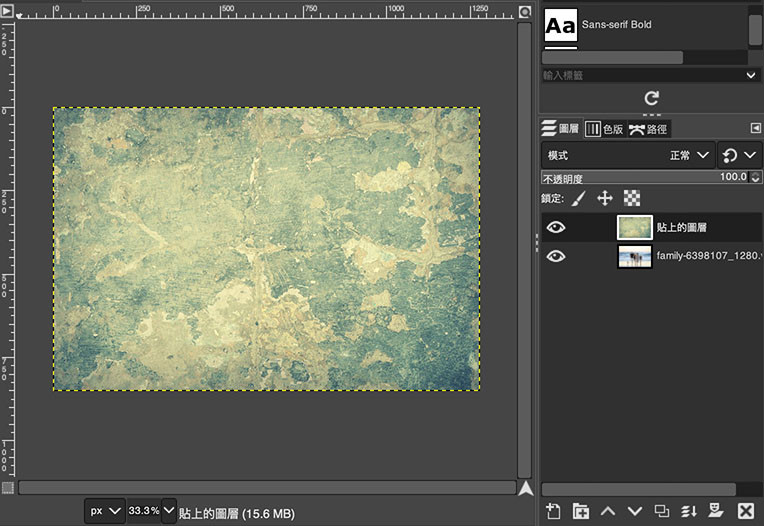Switch to the 色版 tab
The image size is (764, 526).
tap(605, 129)
